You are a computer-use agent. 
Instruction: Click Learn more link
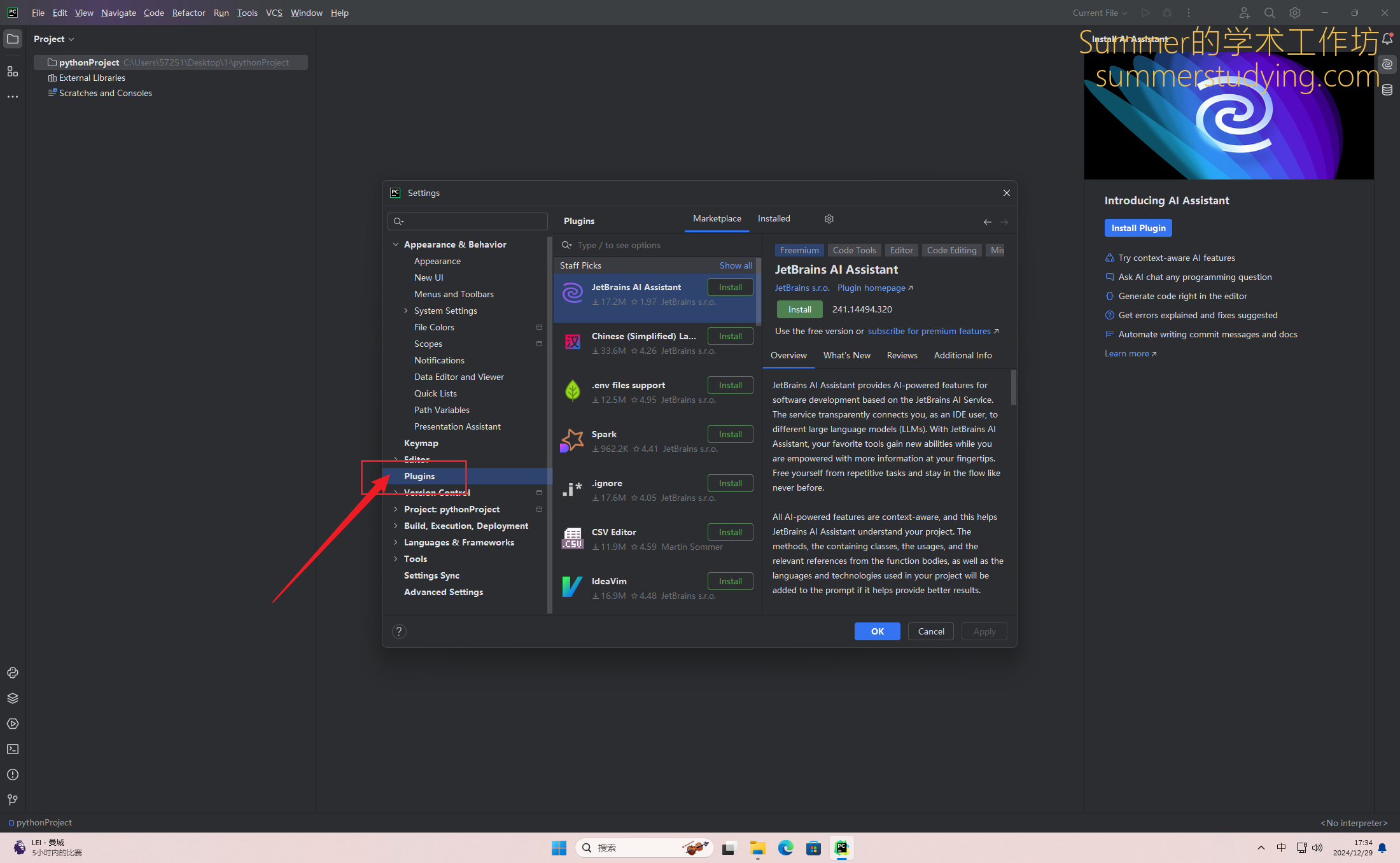1131,353
